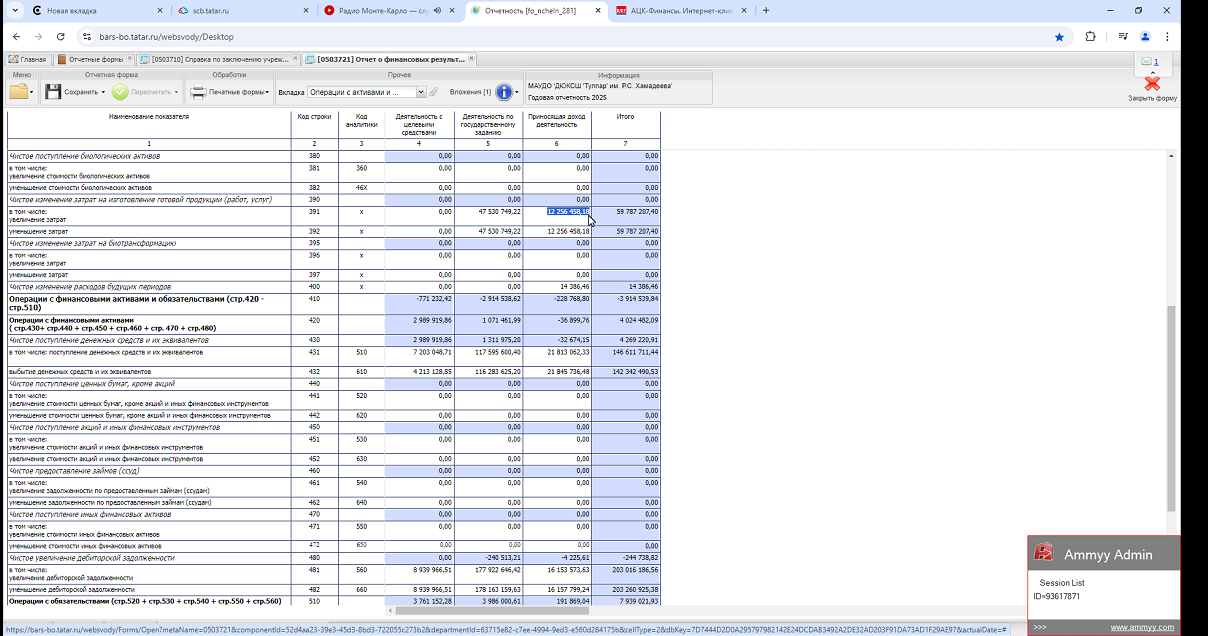Select cell -240 513,21 in row 480
The width and height of the screenshot is (1208, 636).
(x=488, y=558)
